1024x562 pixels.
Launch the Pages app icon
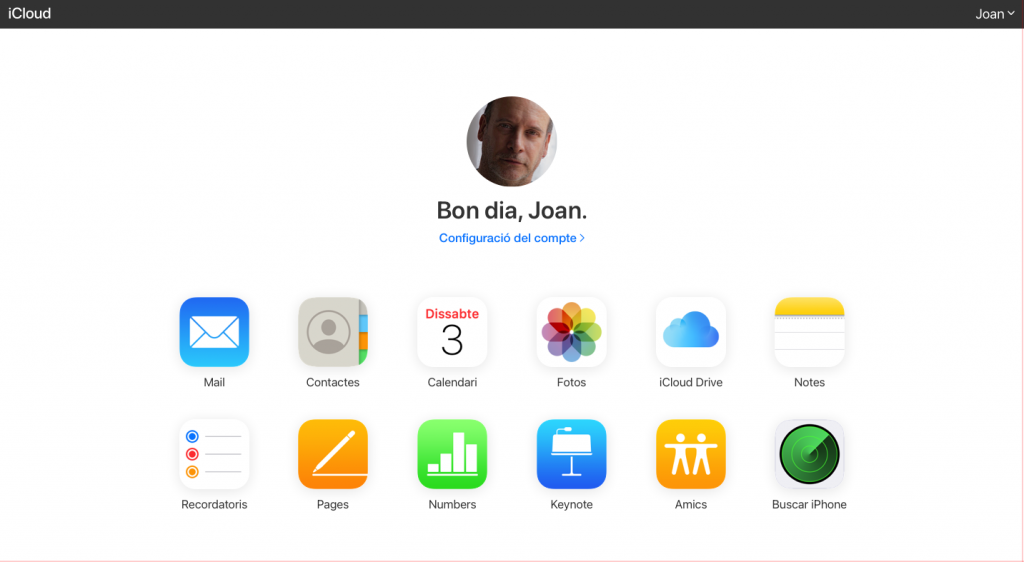pos(333,454)
